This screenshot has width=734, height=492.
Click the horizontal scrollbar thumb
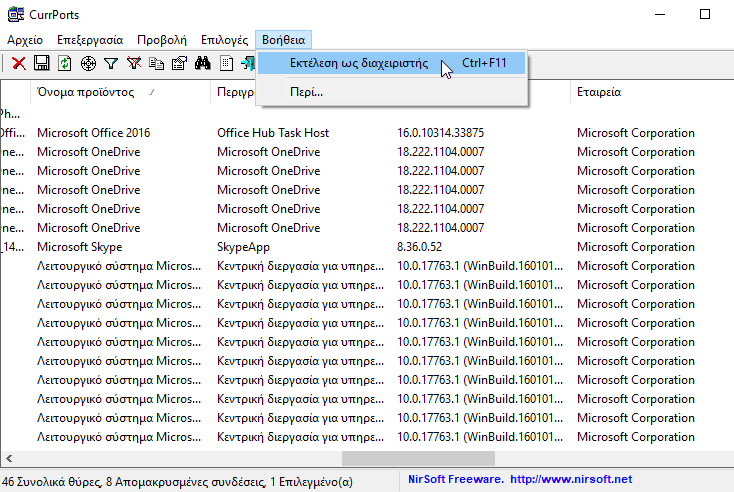click(x=418, y=458)
